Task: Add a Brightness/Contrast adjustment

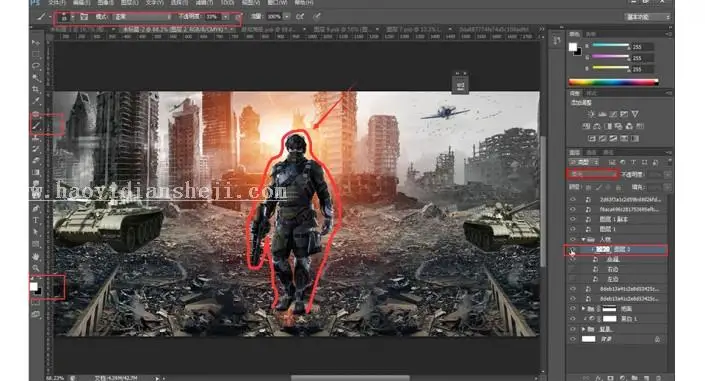Action: click(x=591, y=114)
